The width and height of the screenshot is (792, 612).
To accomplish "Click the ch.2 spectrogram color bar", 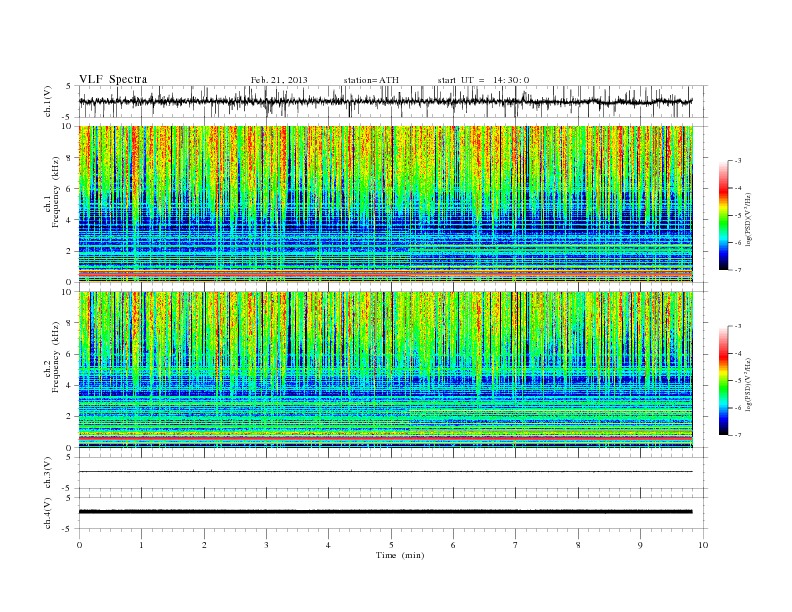I will pos(724,380).
